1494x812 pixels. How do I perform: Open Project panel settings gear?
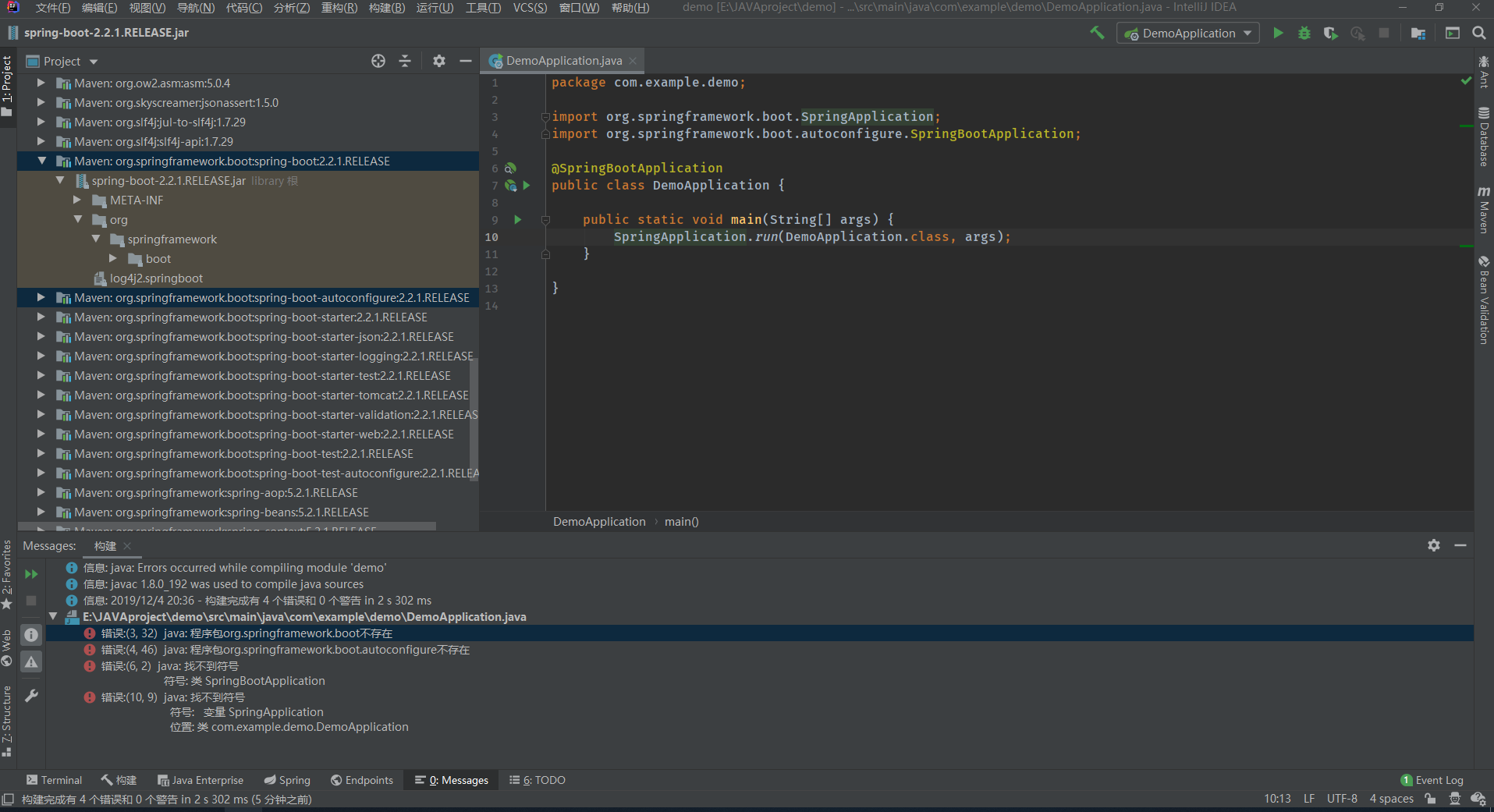click(439, 61)
